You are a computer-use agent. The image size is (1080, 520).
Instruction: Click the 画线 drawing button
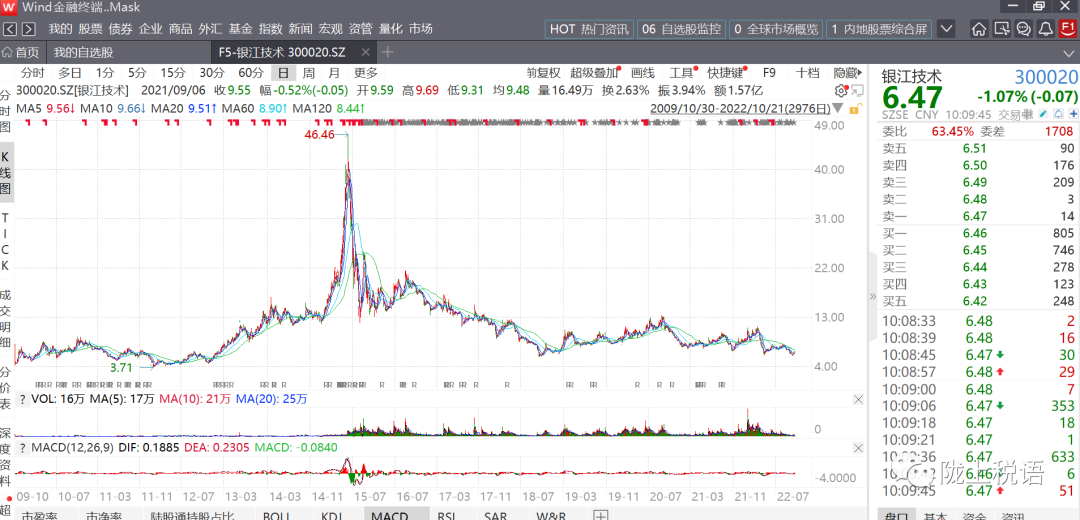(642, 73)
